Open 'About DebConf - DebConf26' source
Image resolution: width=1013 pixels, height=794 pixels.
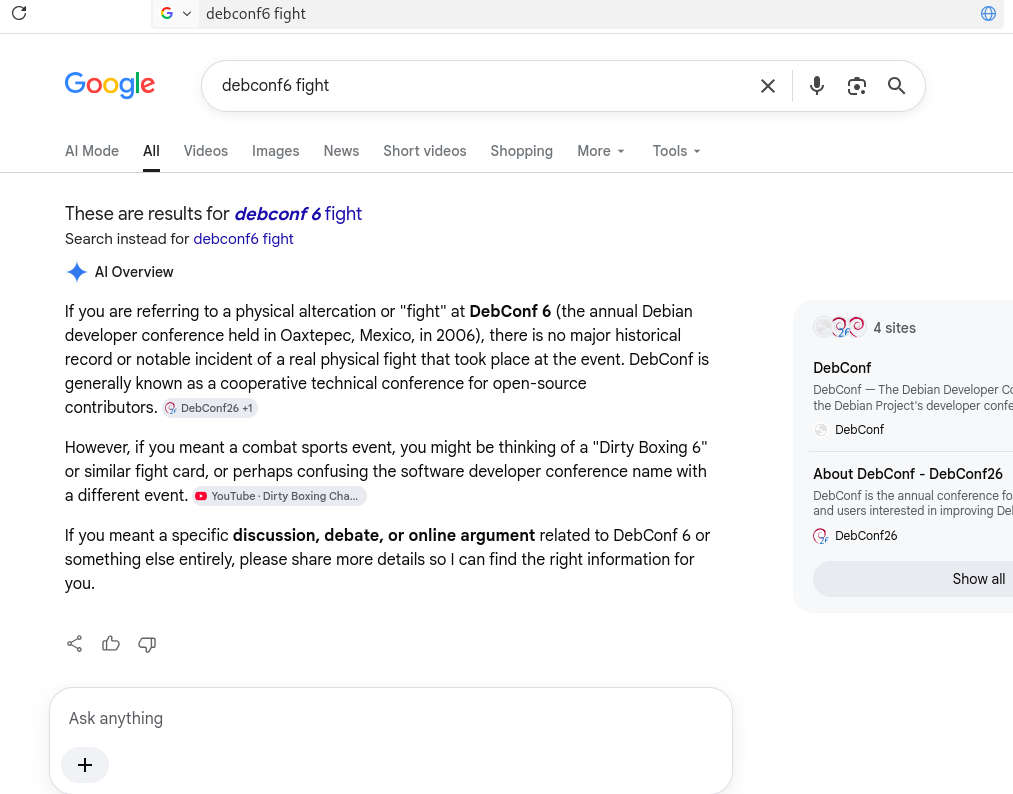click(x=908, y=474)
